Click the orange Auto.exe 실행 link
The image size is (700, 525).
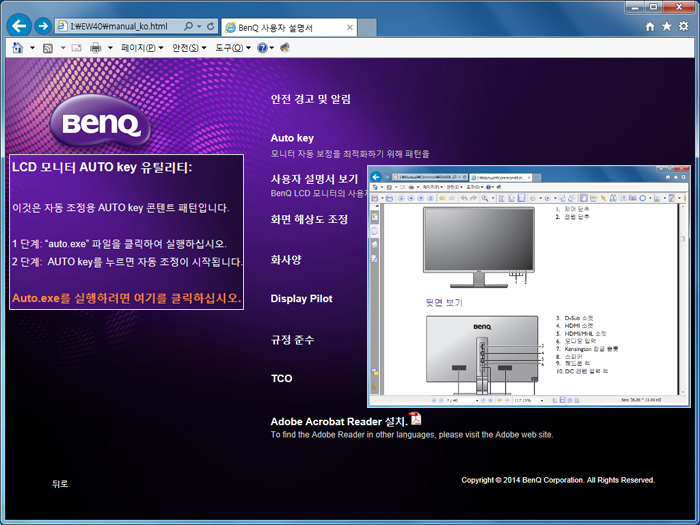pyautogui.click(x=126, y=298)
